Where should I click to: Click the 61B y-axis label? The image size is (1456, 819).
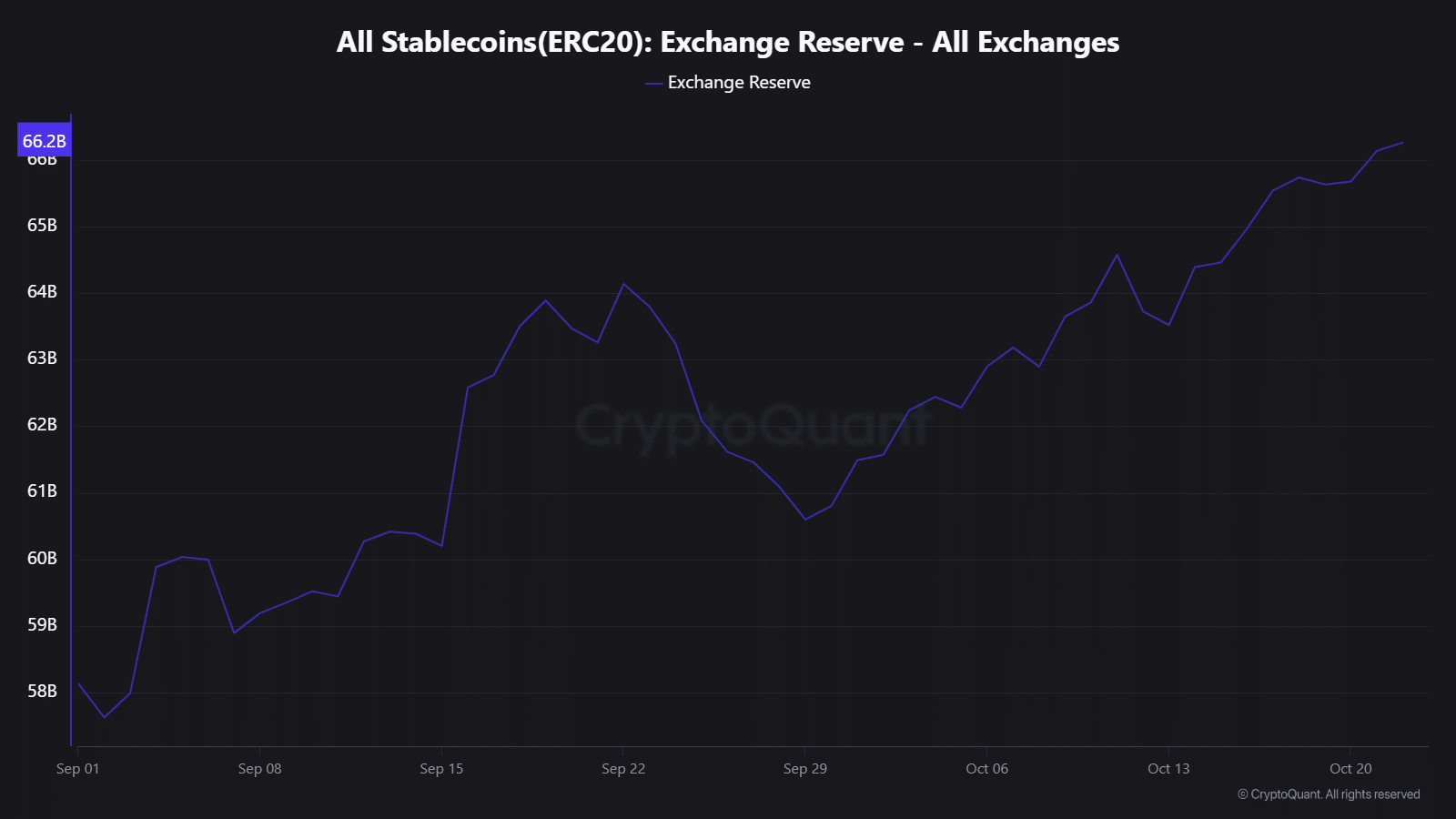tap(42, 491)
